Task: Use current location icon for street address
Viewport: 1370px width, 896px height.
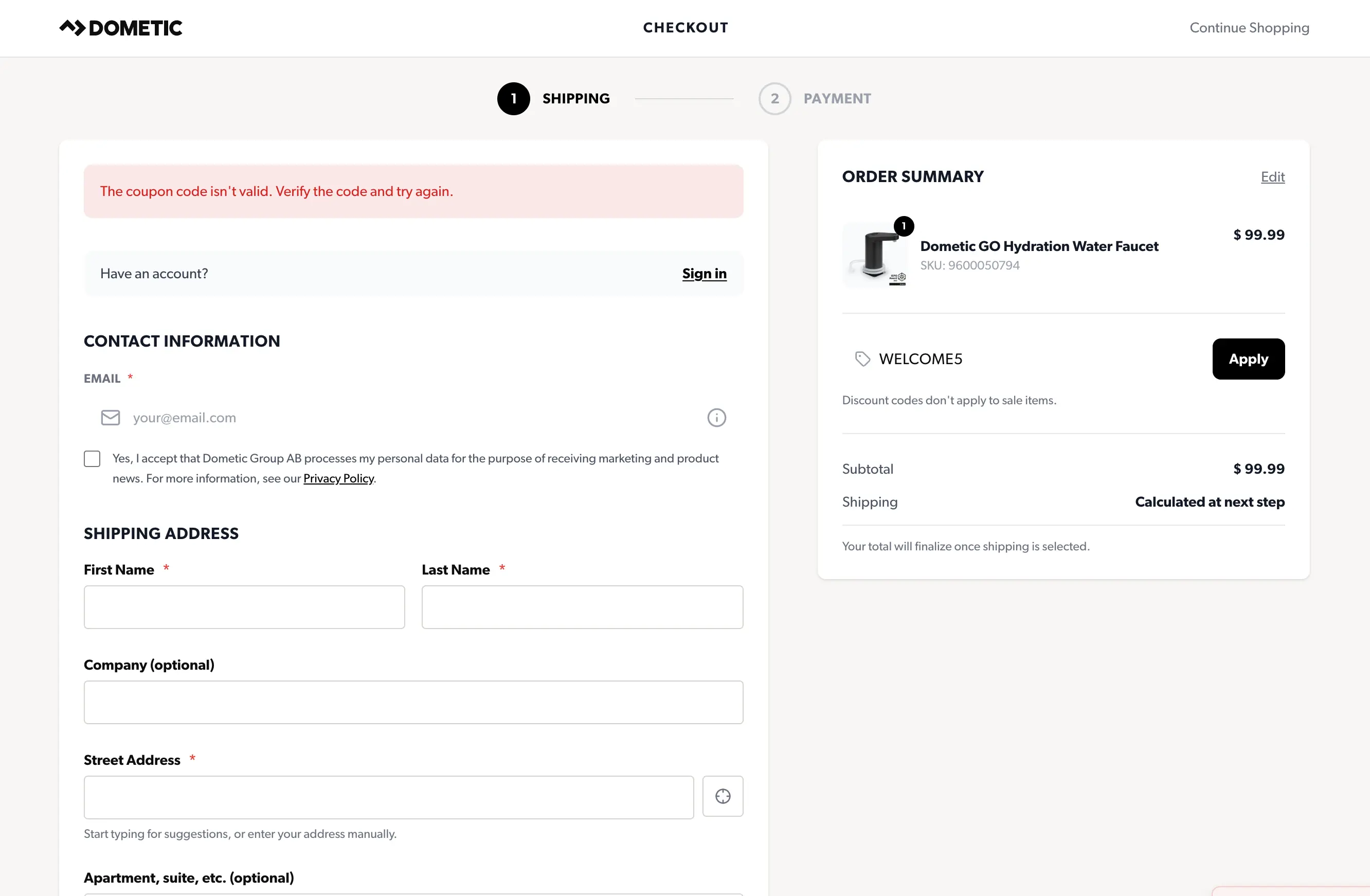Action: point(723,796)
